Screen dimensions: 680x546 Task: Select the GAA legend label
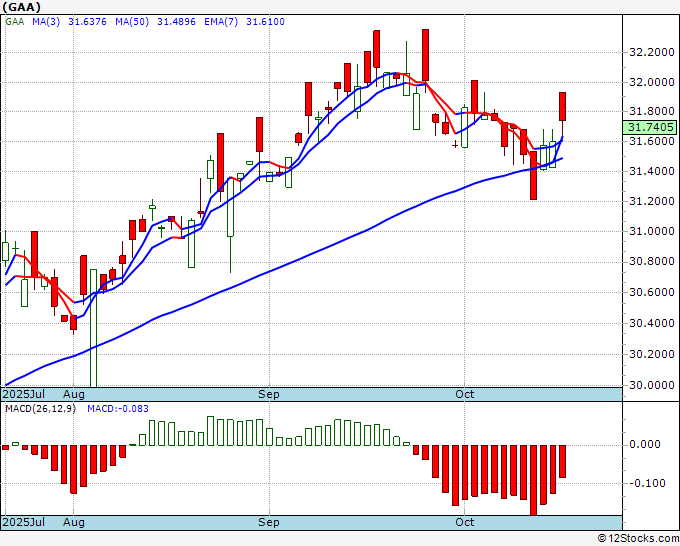[x=14, y=22]
